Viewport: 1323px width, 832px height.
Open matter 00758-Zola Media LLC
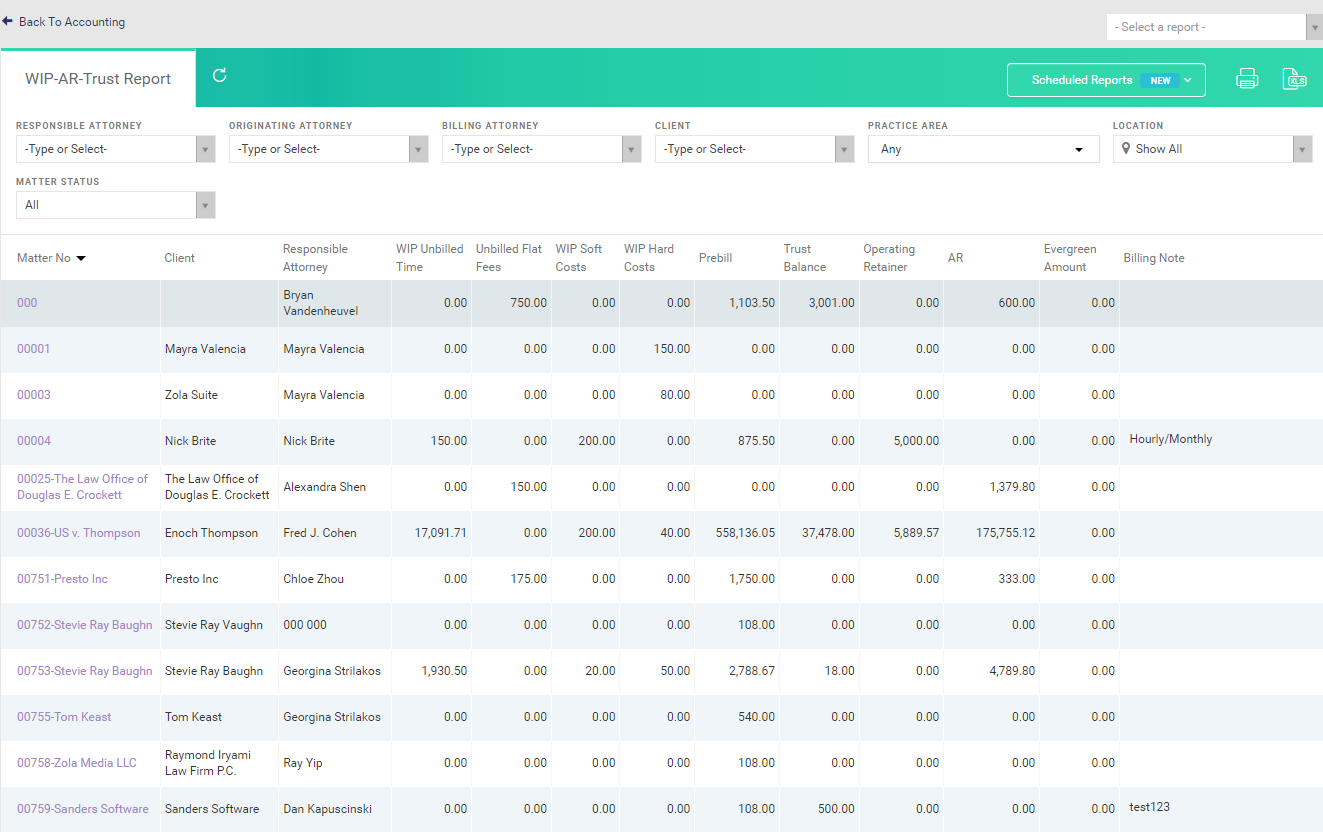[77, 763]
